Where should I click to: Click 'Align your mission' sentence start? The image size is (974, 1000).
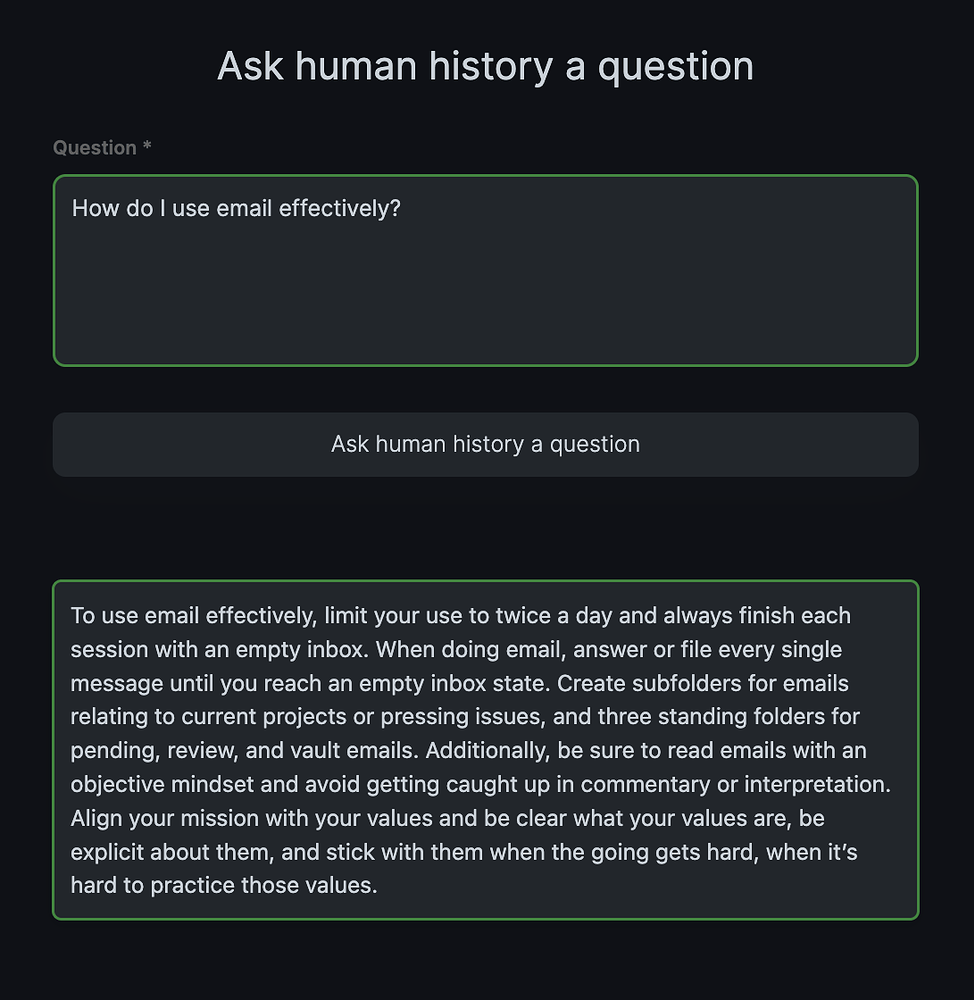tap(158, 819)
